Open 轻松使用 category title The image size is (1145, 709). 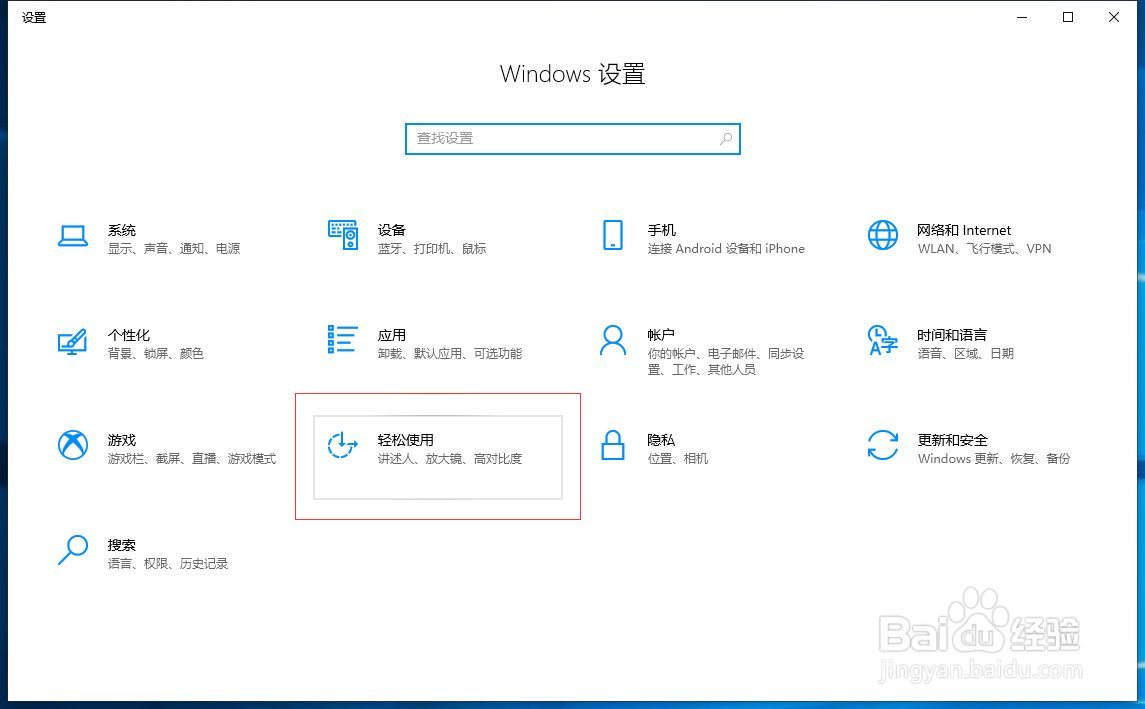click(x=405, y=440)
